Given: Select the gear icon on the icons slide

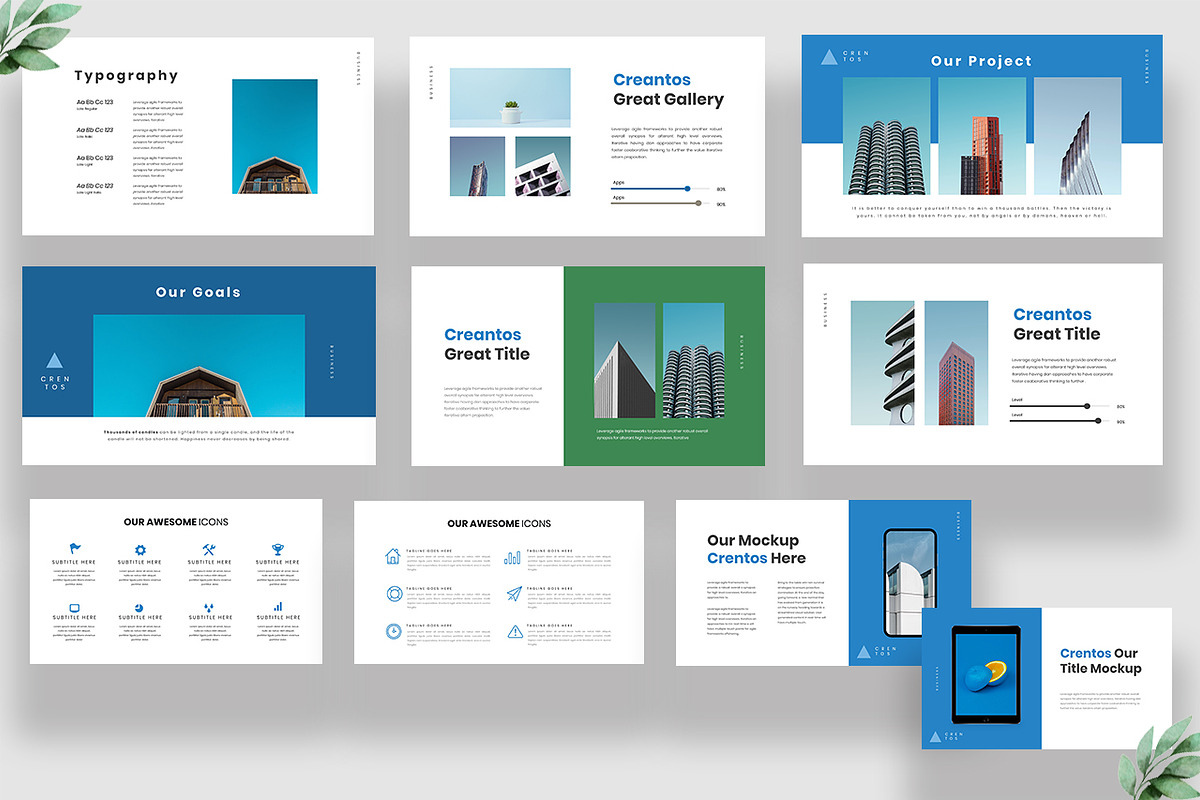Looking at the screenshot, I should [140, 549].
